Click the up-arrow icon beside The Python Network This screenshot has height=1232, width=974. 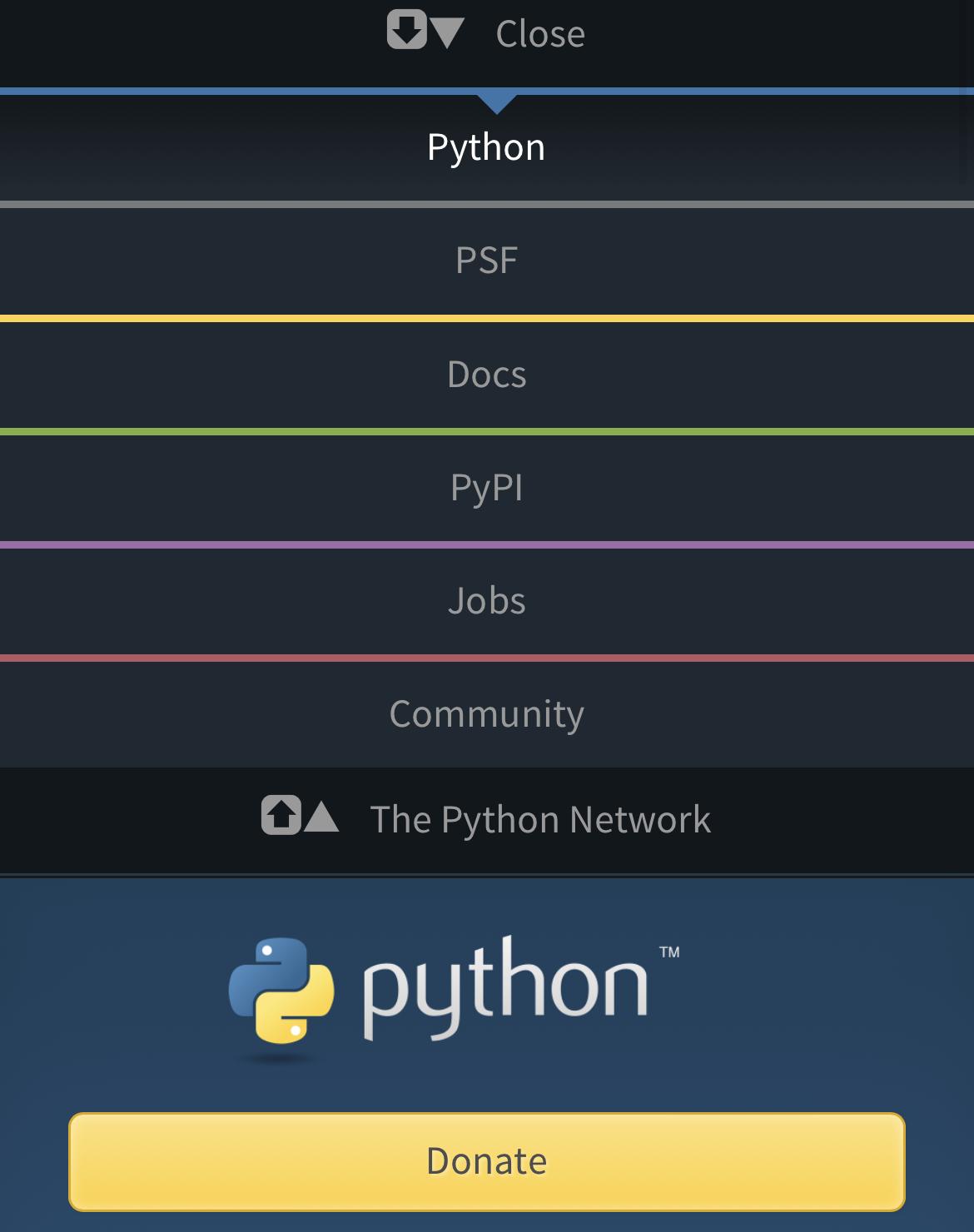pos(281,815)
